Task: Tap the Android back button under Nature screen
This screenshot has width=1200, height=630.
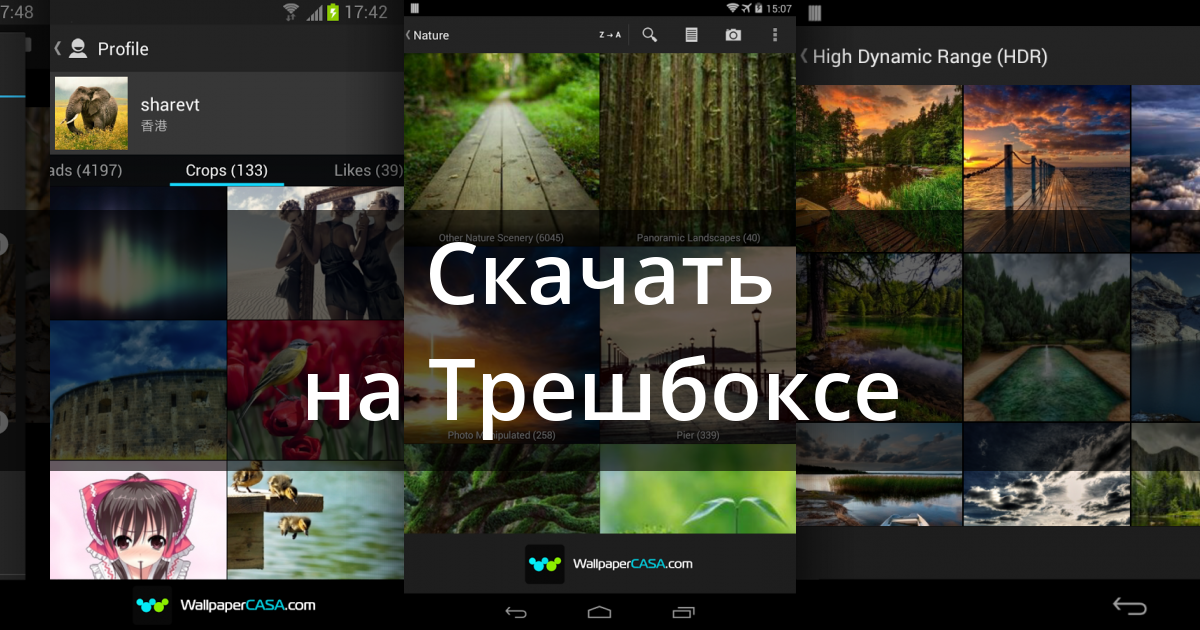Action: pyautogui.click(x=516, y=611)
